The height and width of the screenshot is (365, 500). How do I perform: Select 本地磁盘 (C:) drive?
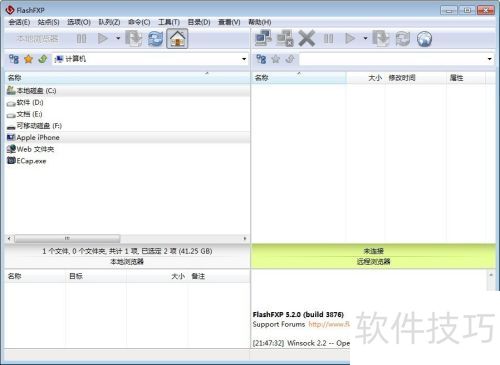click(x=127, y=91)
